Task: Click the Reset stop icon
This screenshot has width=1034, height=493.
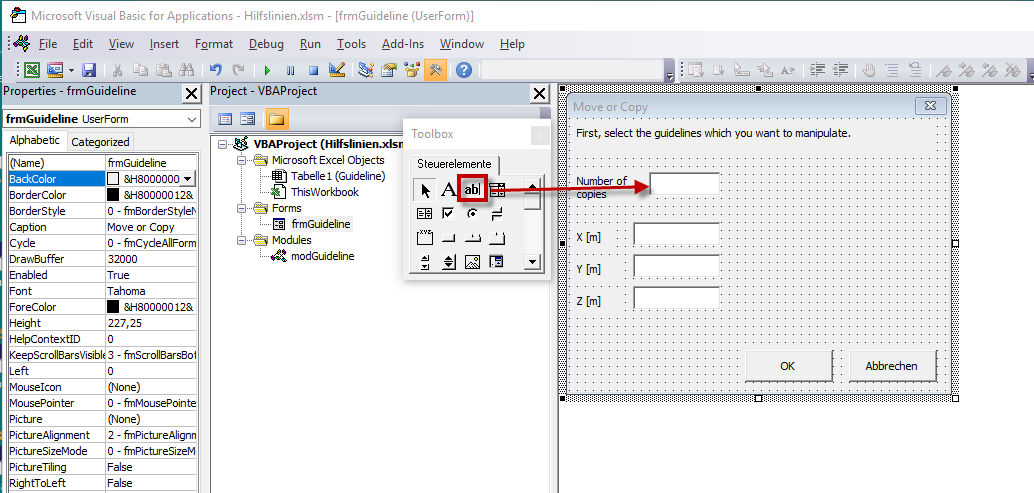Action: (313, 69)
